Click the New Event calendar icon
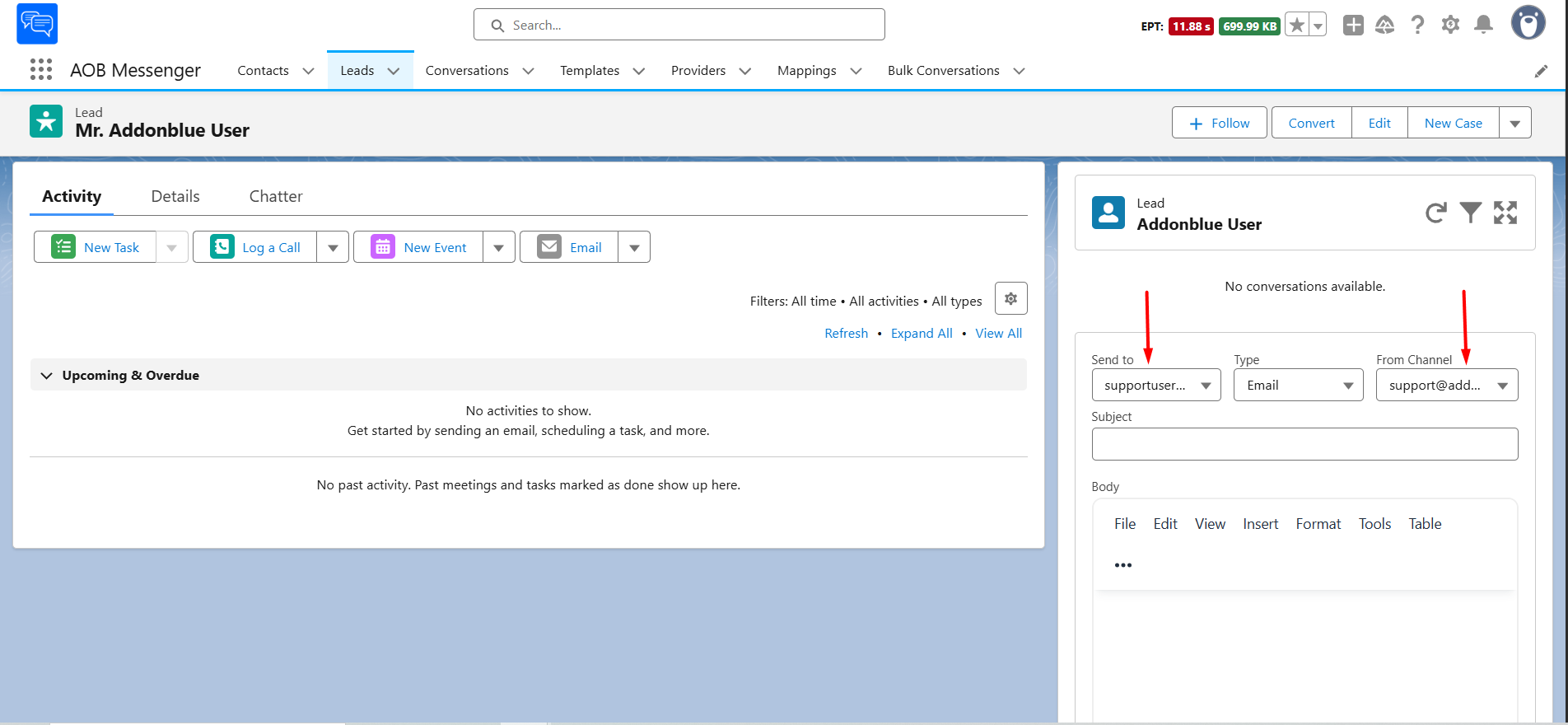The image size is (1568, 725). point(383,247)
